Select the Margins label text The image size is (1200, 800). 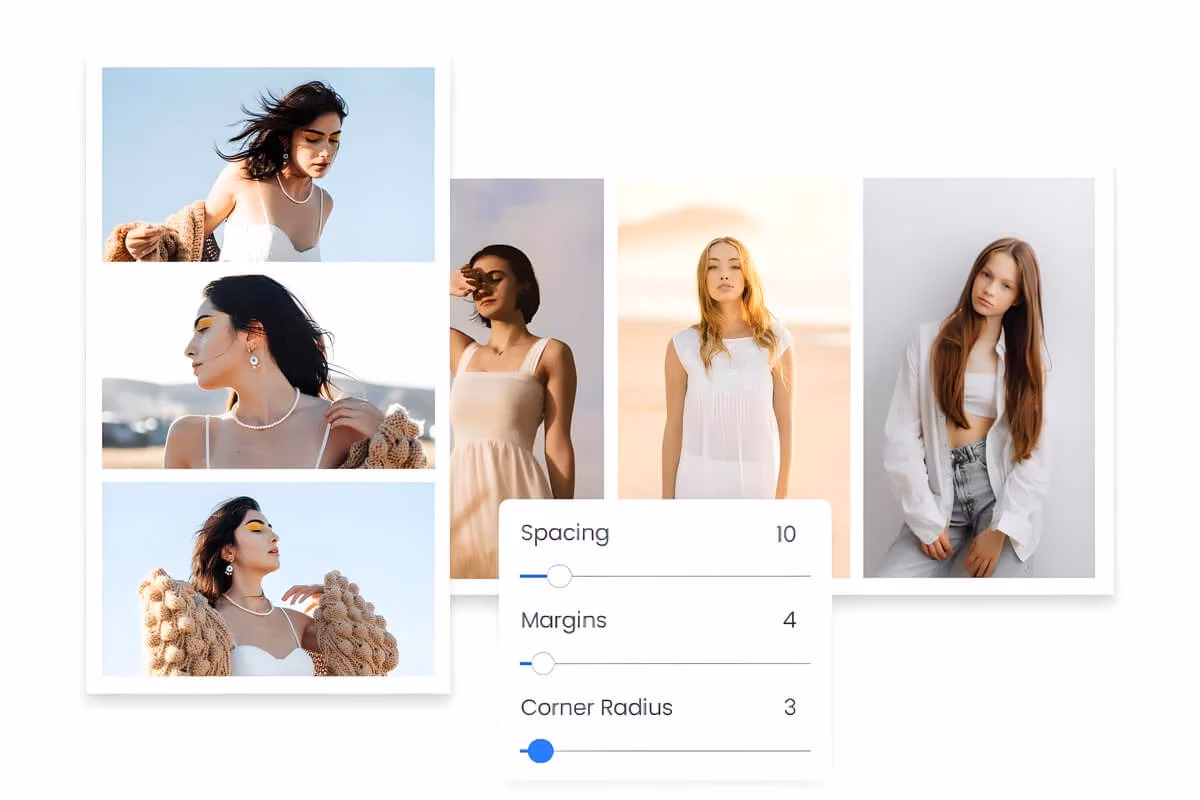(x=563, y=620)
